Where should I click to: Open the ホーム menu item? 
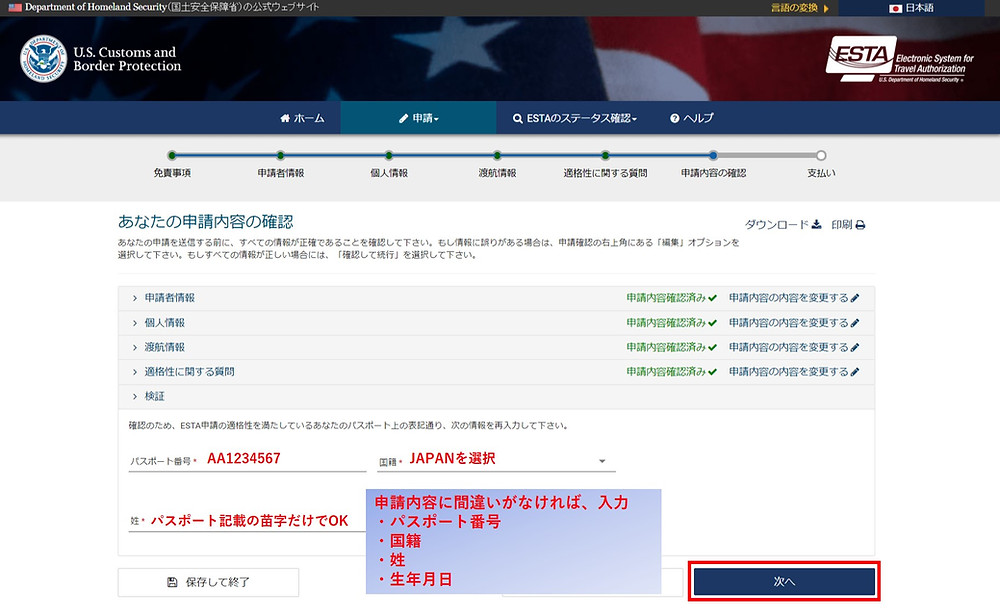[302, 118]
